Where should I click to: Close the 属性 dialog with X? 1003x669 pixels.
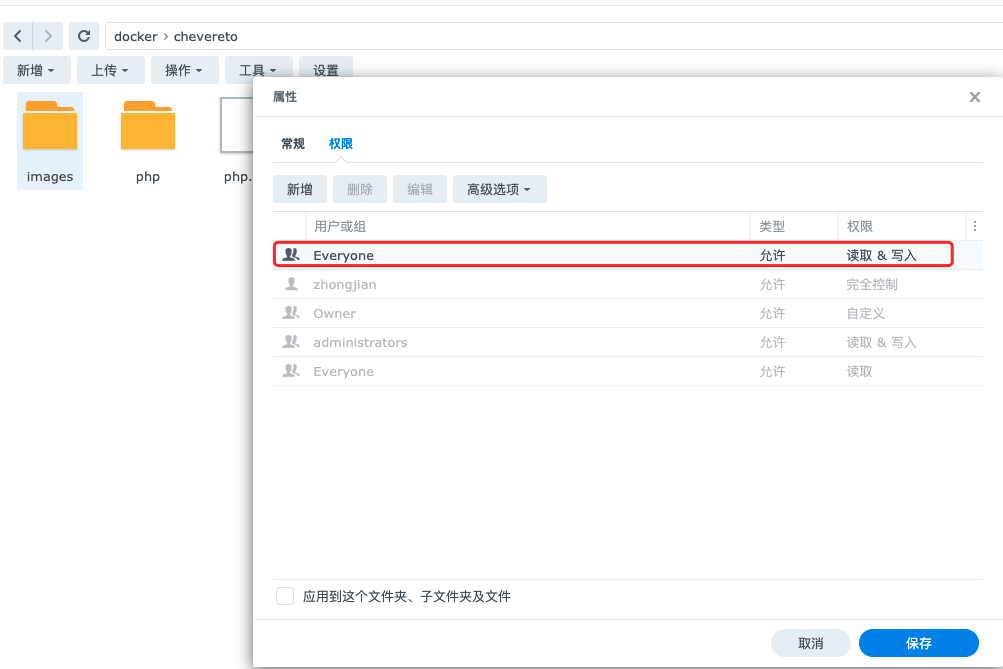[x=974, y=97]
